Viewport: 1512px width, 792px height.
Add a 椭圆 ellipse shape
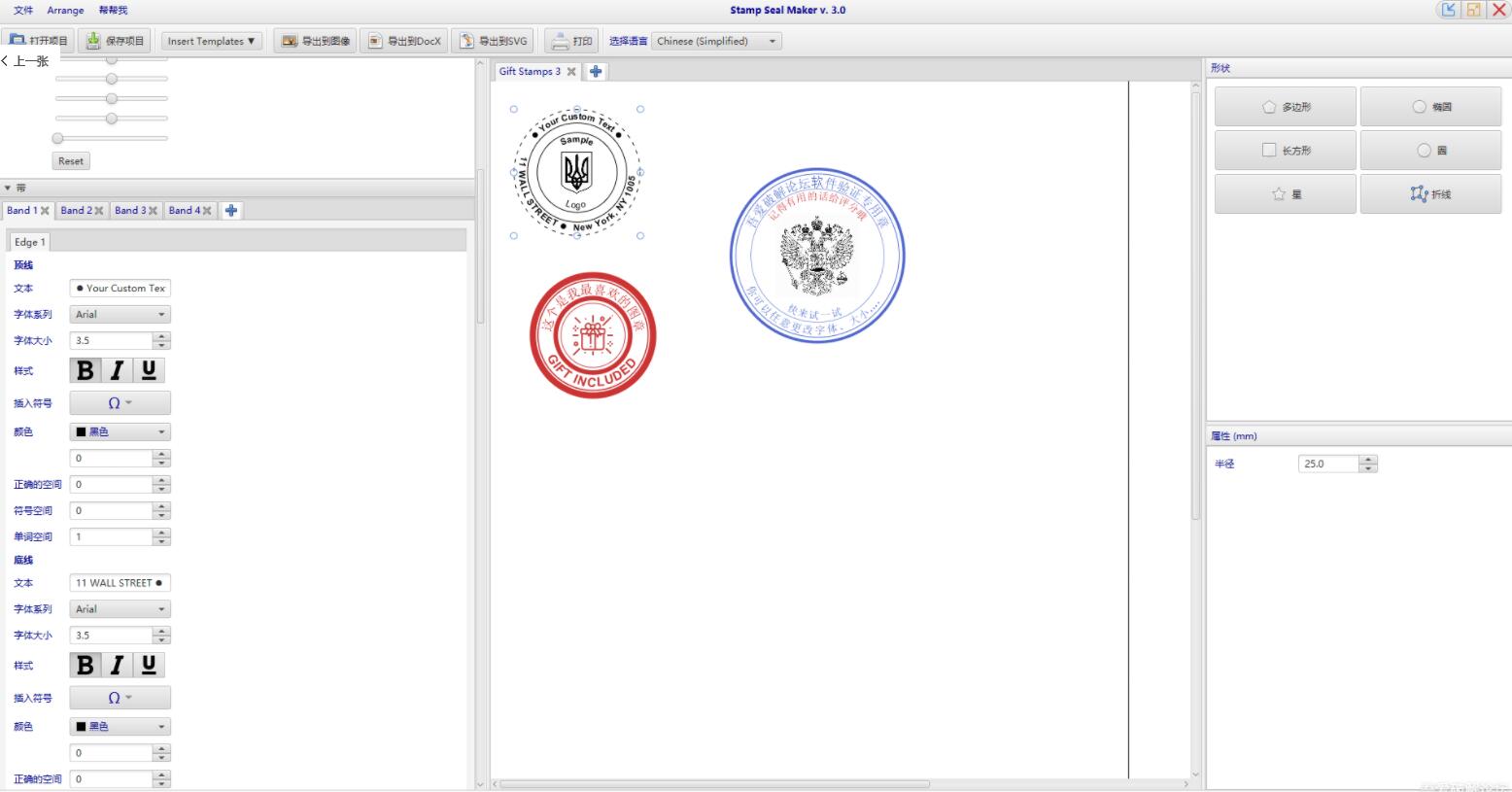(1430, 107)
